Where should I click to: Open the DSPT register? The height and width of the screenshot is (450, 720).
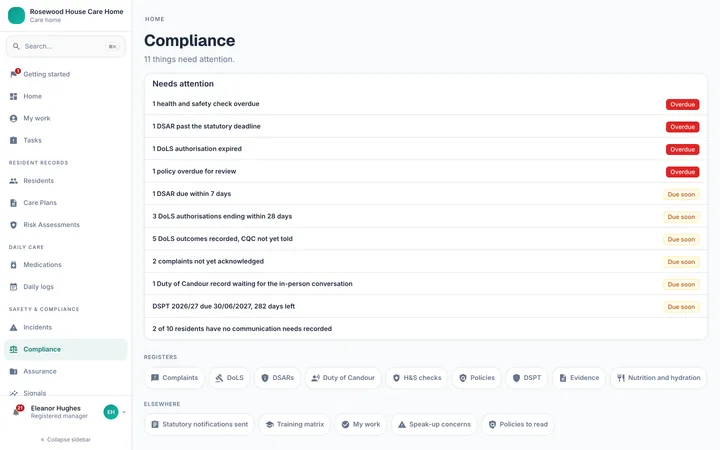pyautogui.click(x=527, y=378)
